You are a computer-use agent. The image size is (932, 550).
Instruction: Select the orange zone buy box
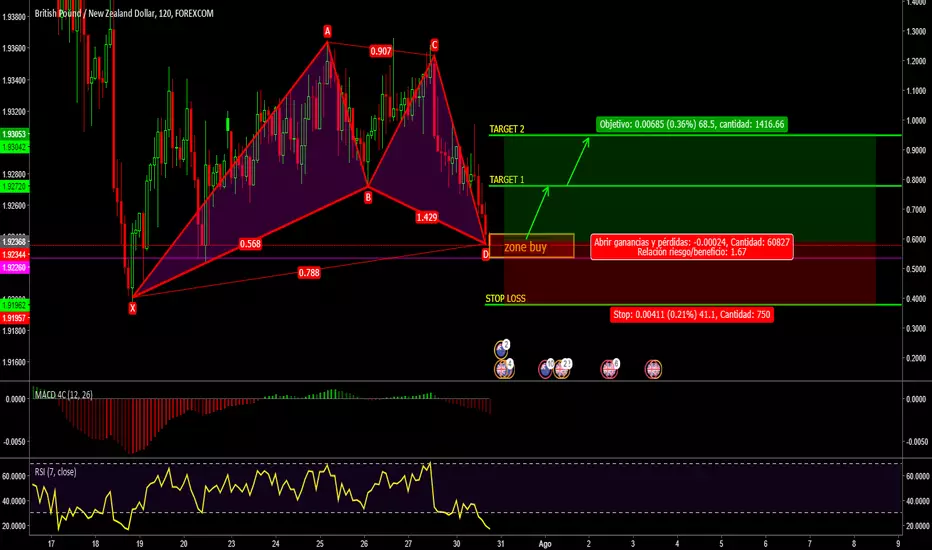pos(531,246)
